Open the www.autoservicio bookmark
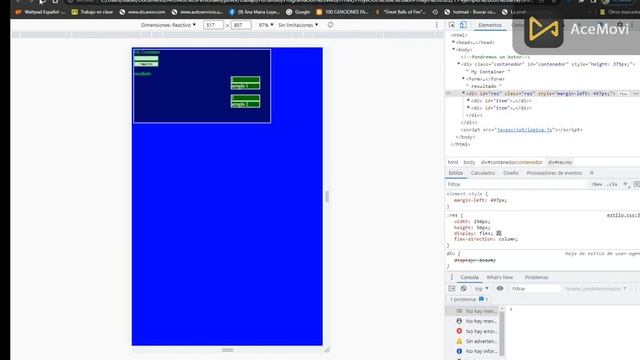This screenshot has height=360, width=640. [197, 12]
